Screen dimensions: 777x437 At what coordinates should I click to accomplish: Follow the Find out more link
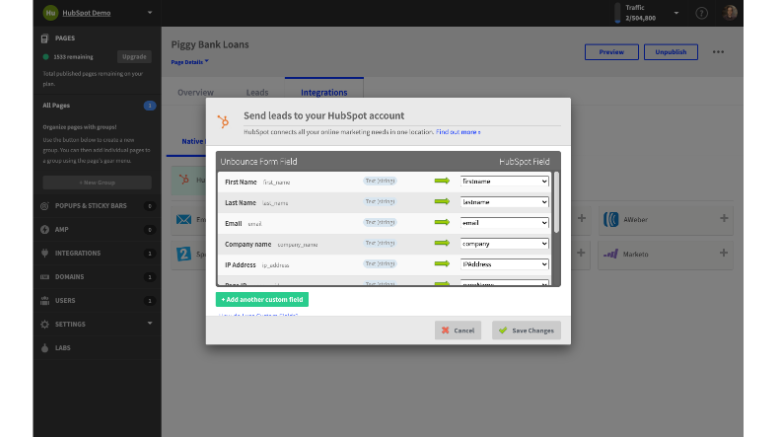point(458,132)
